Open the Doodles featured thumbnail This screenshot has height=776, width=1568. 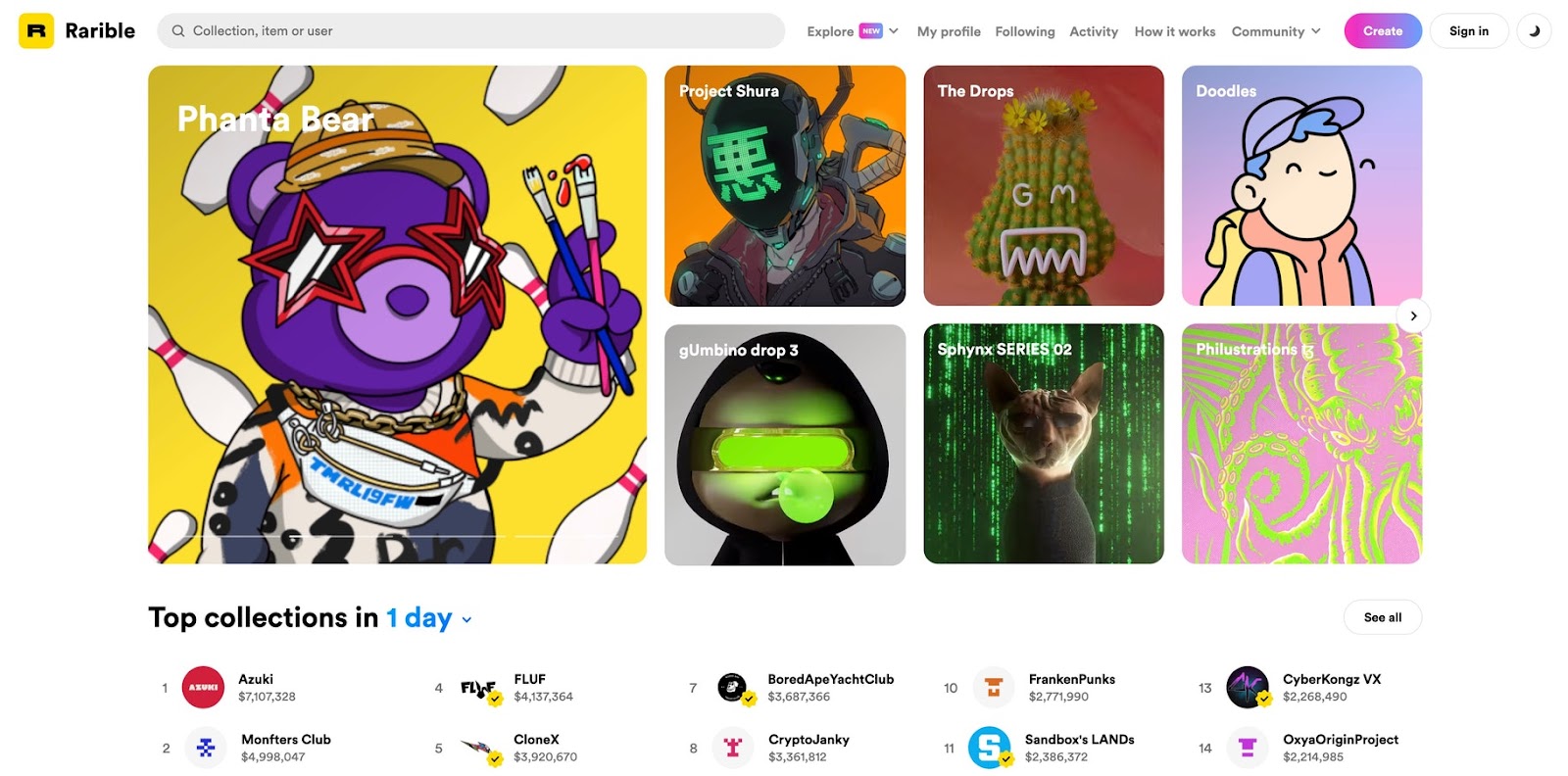1301,186
